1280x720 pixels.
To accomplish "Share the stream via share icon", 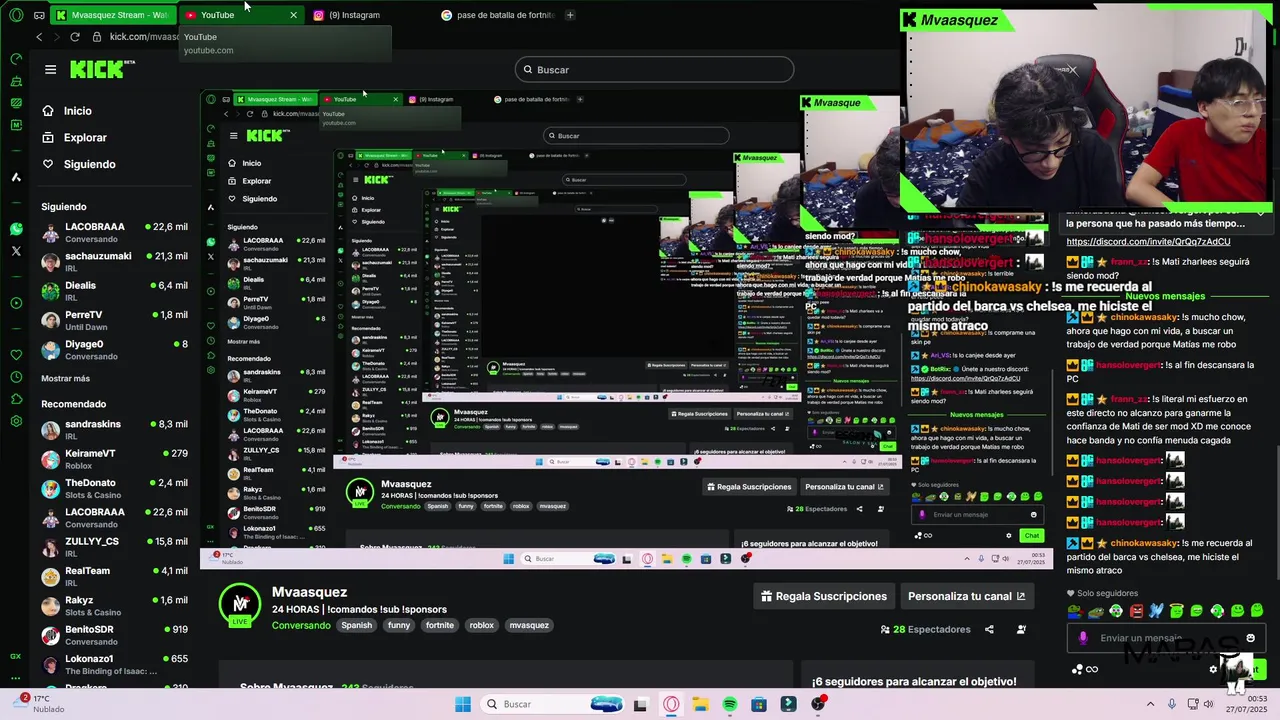I will [x=989, y=629].
